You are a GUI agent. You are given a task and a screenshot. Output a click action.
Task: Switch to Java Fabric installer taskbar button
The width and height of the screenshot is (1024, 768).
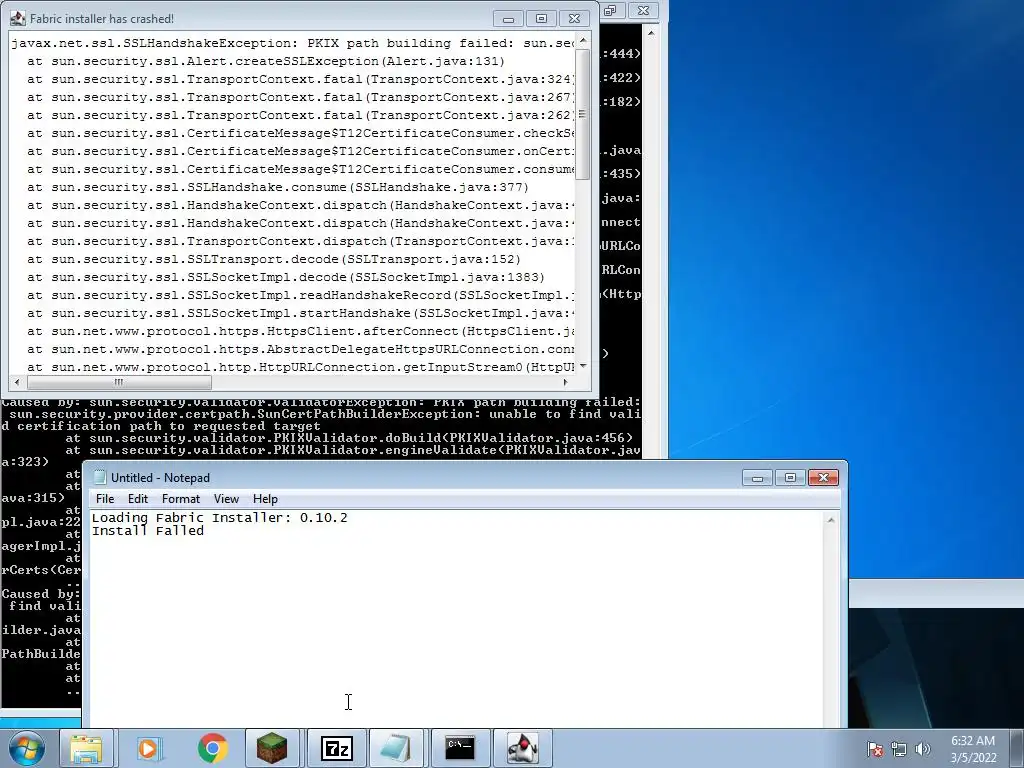pos(522,748)
